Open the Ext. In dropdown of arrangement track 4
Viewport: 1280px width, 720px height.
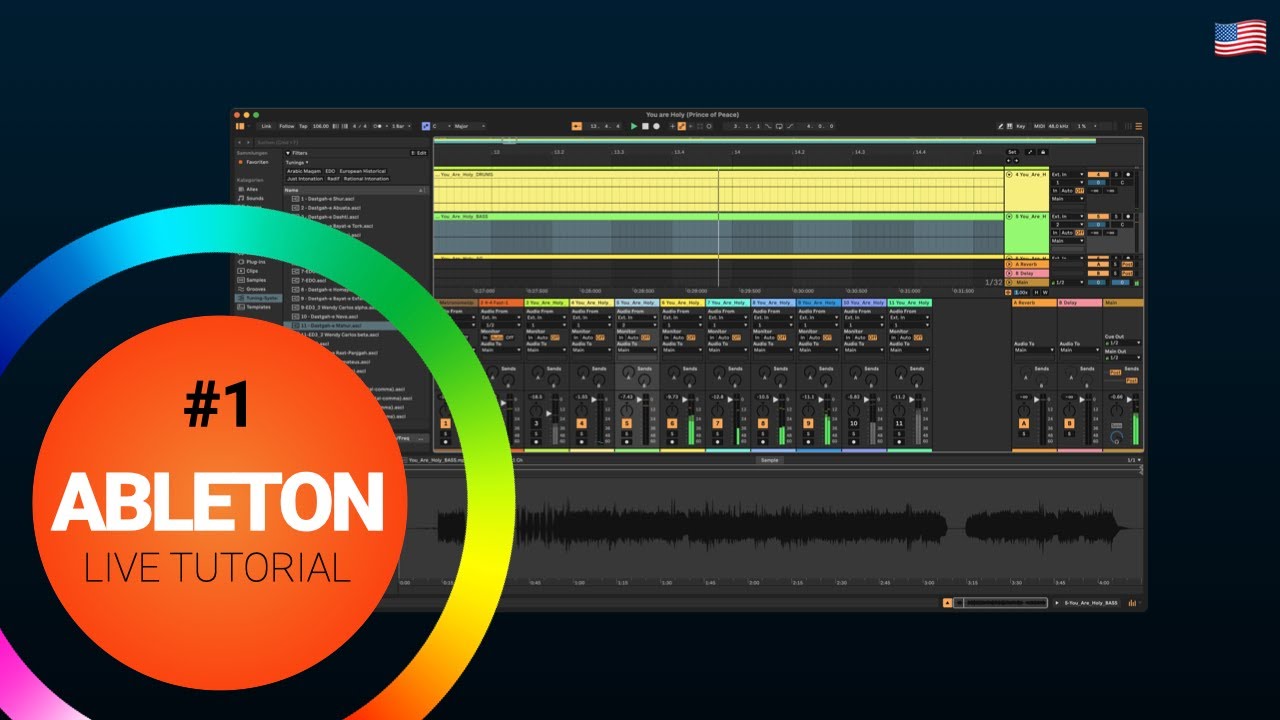tap(1067, 175)
